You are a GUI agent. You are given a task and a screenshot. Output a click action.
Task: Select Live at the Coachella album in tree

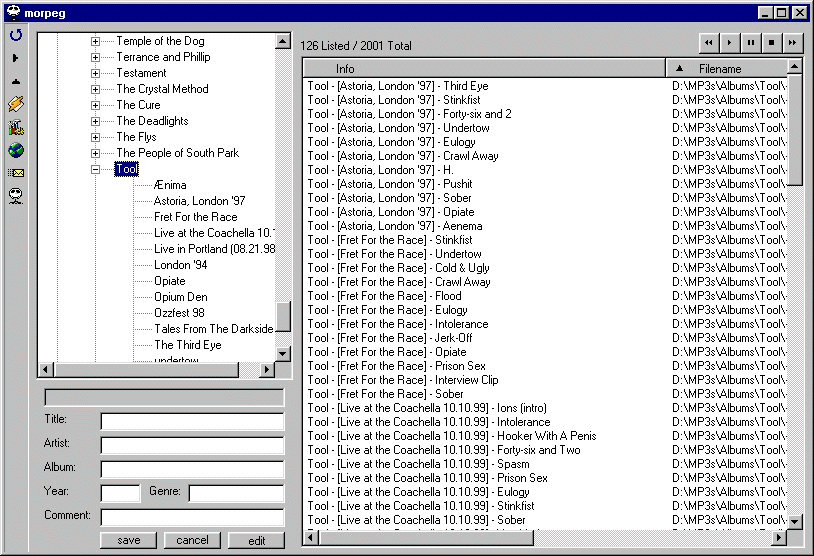point(214,233)
